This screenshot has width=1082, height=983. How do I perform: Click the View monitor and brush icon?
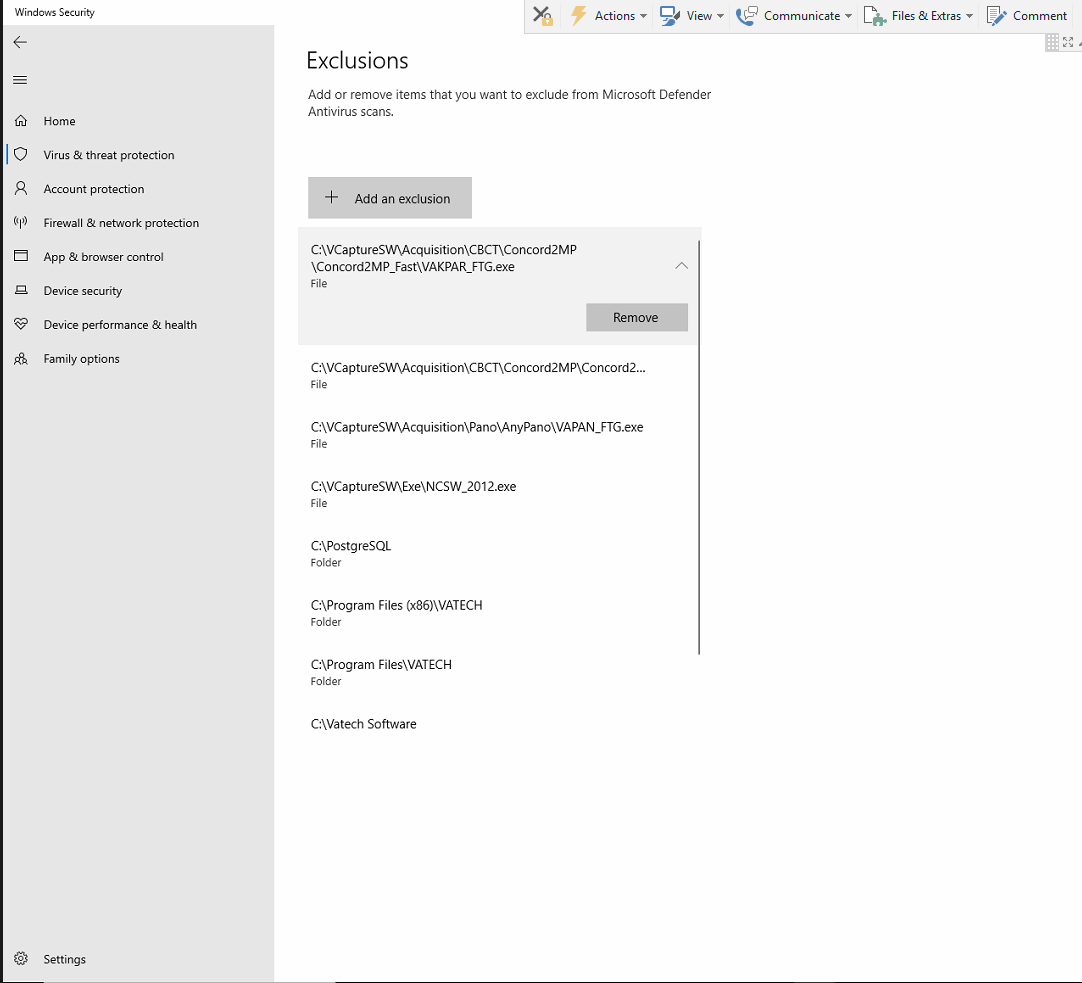tap(669, 15)
